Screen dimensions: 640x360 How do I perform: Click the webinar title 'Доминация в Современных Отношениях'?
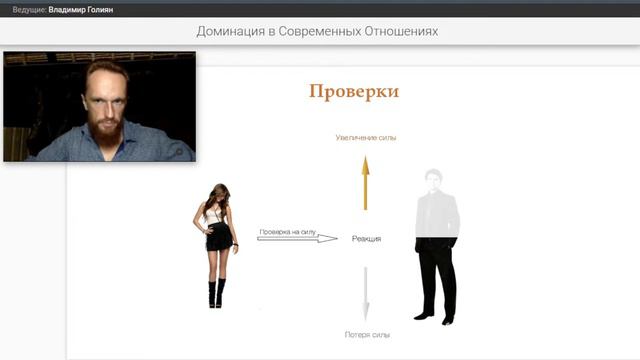point(317,31)
